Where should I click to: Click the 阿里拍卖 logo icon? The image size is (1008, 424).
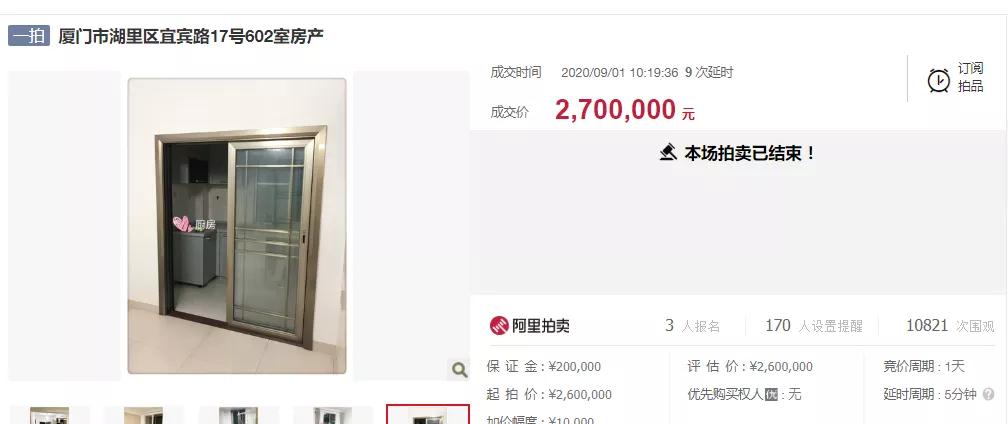click(500, 326)
